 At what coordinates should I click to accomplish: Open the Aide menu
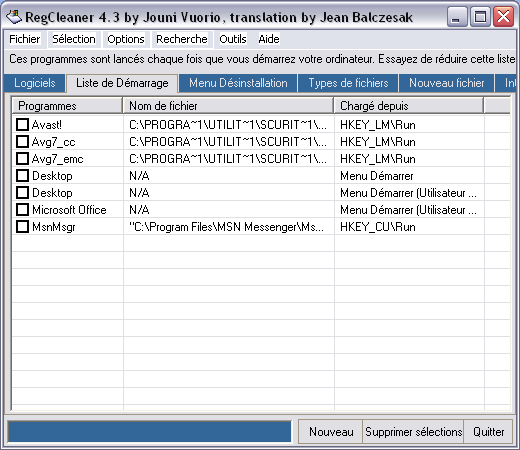pyautogui.click(x=269, y=39)
